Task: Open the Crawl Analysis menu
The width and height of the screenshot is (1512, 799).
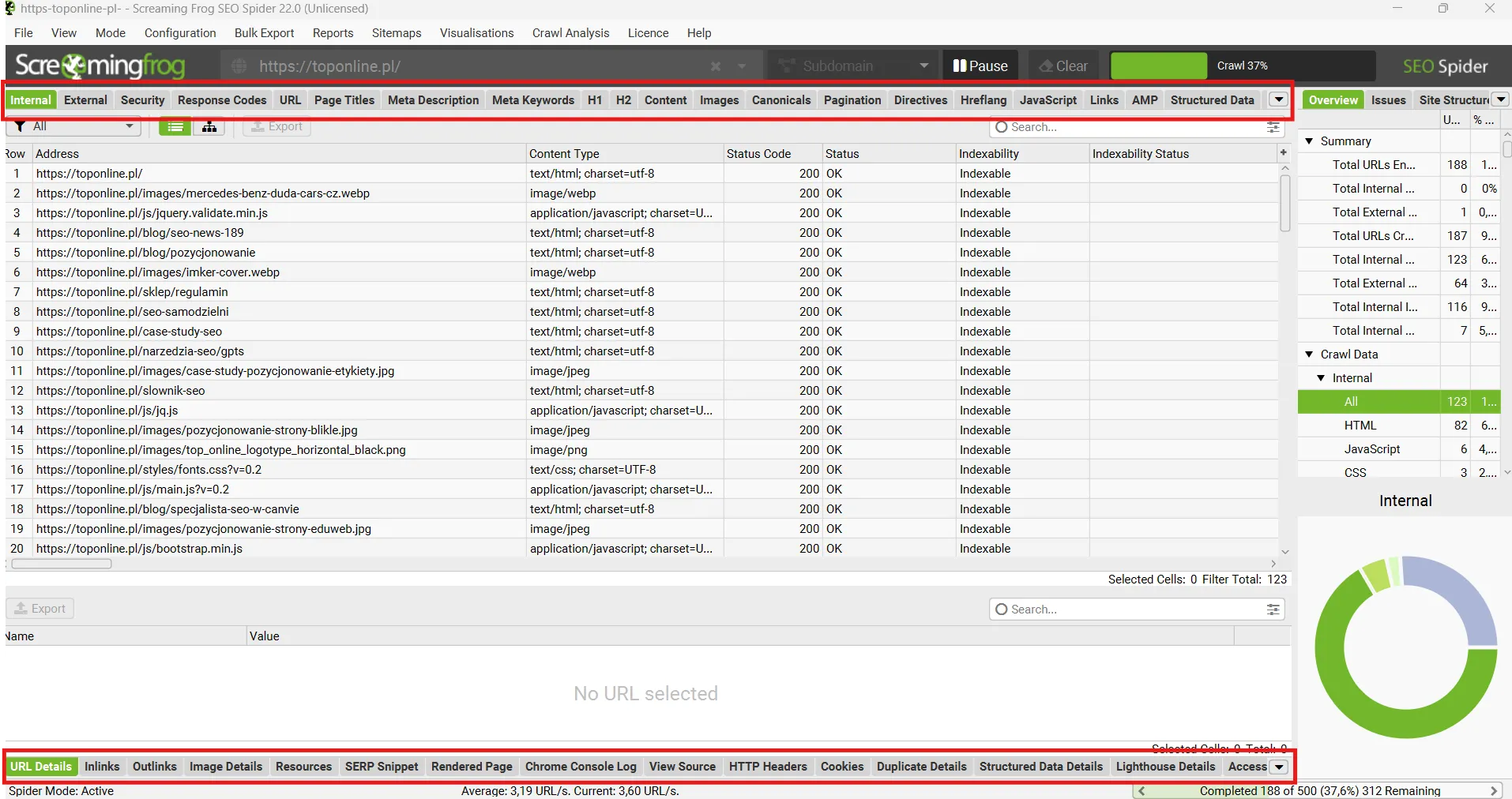Action: 570,33
